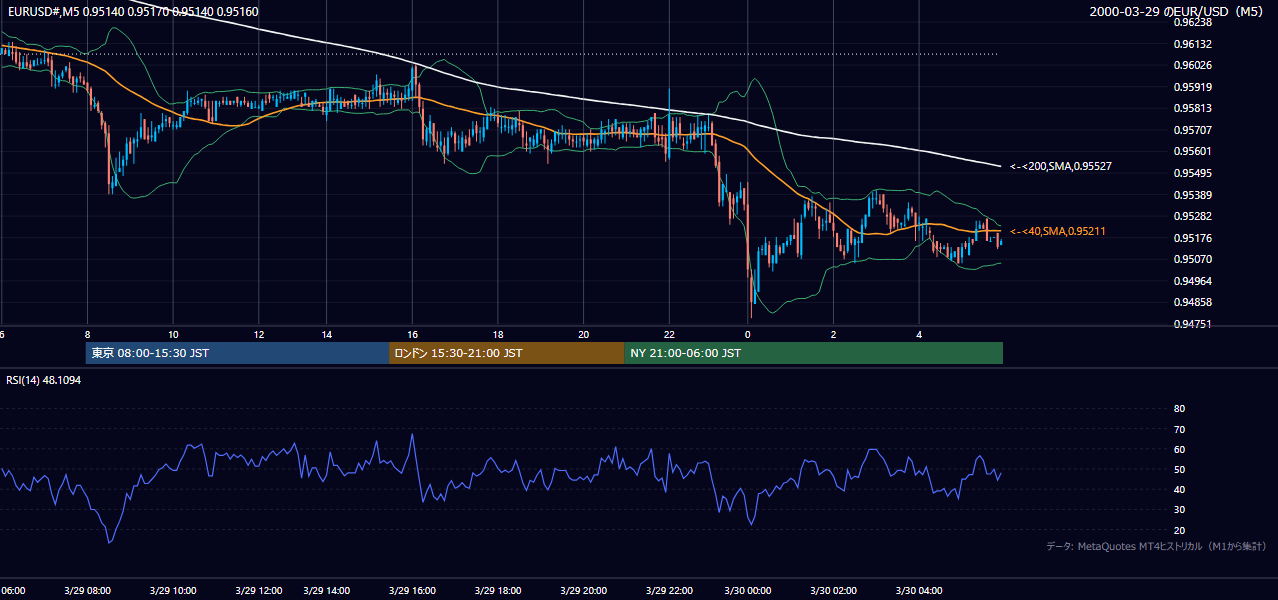The height and width of the screenshot is (600, 1278).
Task: Click the 3/29 20:00 time axis label
Action: [x=584, y=591]
